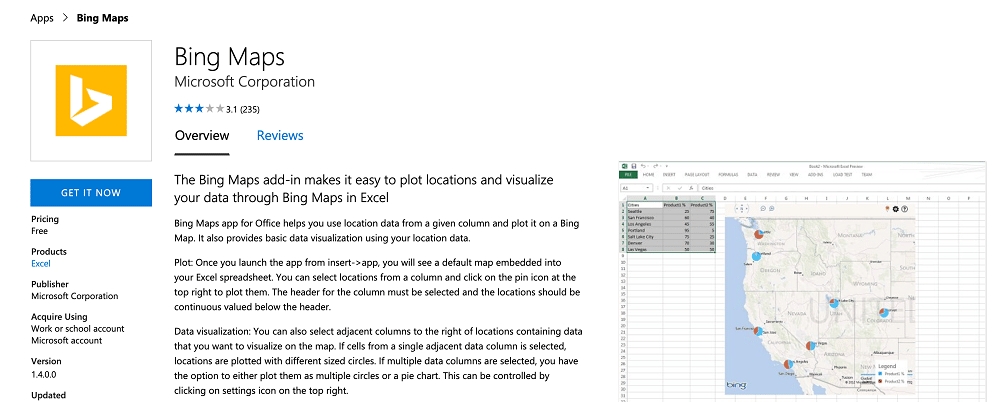Click Microsoft Corporation under Publisher
Screen dimensions: 1000x402
point(75,296)
